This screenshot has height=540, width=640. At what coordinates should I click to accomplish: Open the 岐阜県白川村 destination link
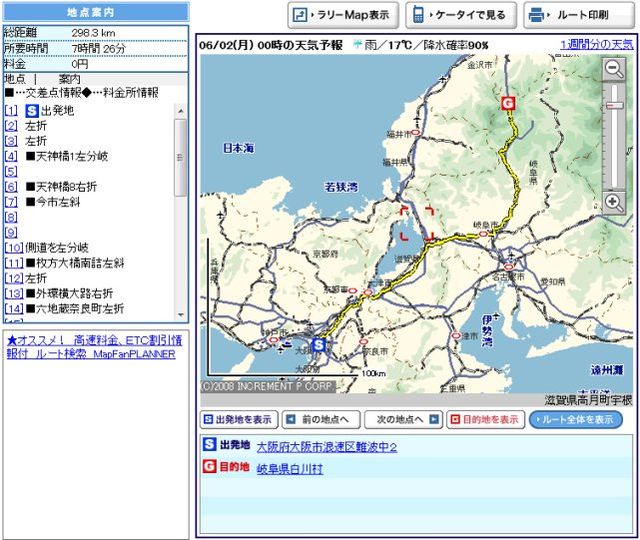click(289, 469)
